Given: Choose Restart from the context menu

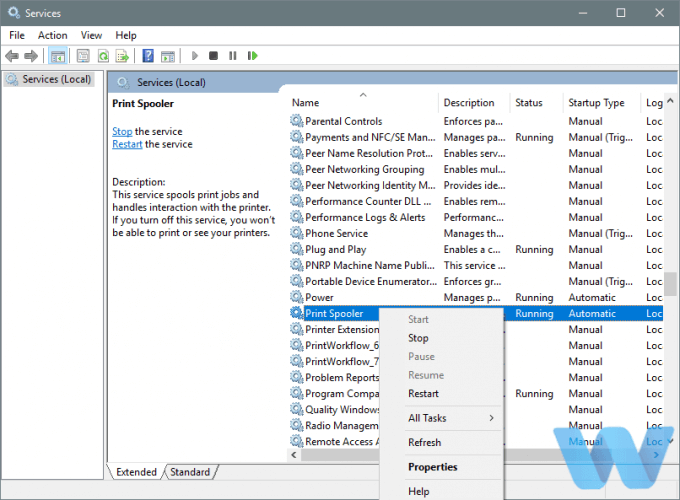Looking at the screenshot, I should click(x=423, y=394).
